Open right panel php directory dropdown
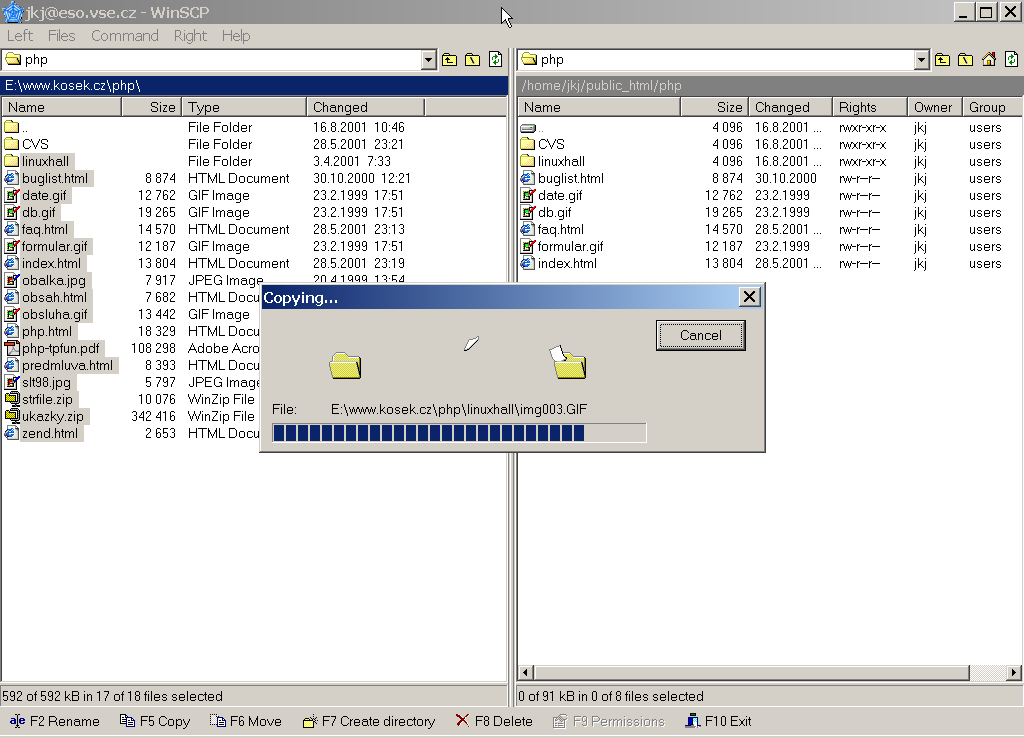 click(x=921, y=60)
